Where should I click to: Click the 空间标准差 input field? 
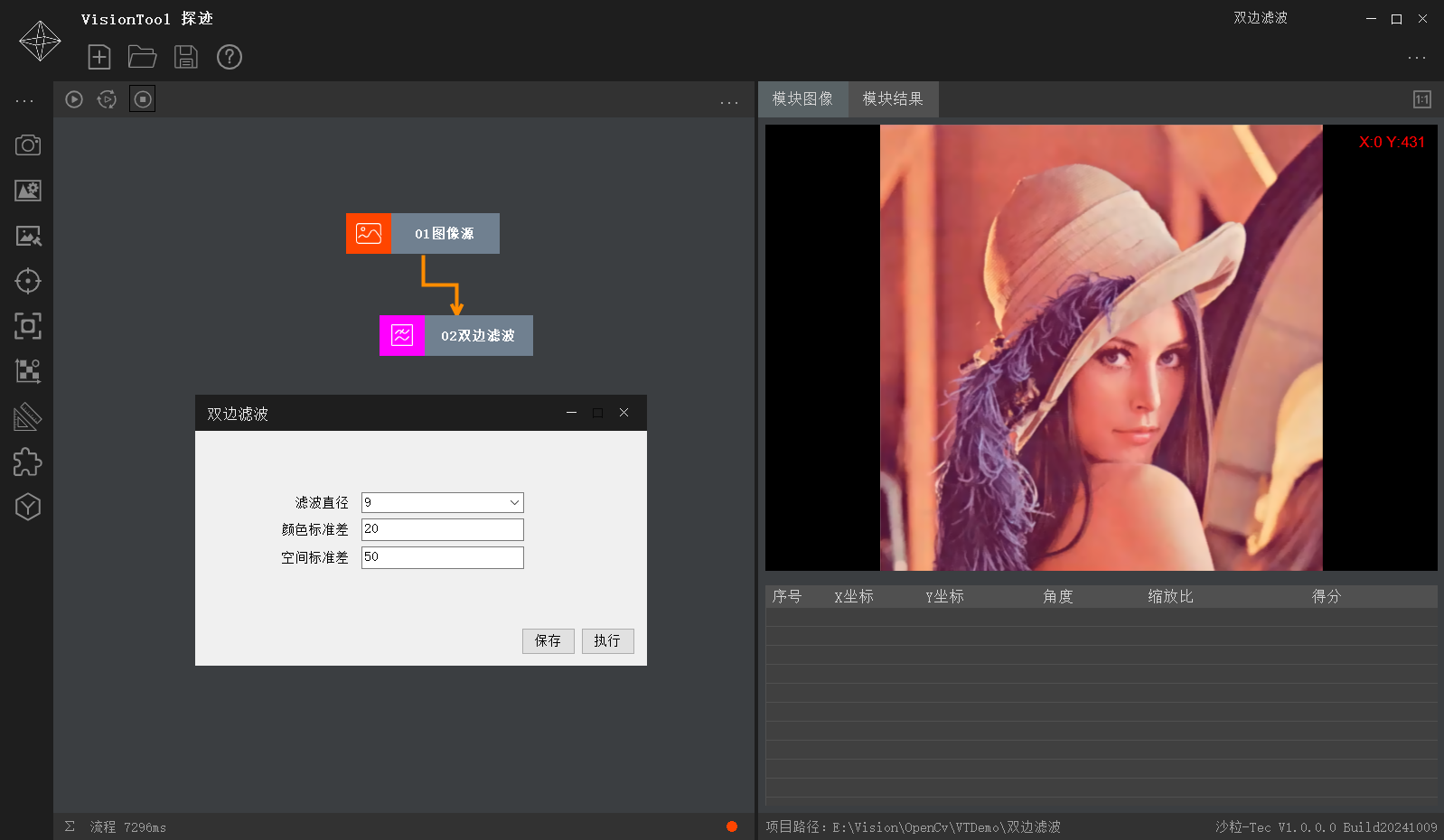(x=443, y=557)
